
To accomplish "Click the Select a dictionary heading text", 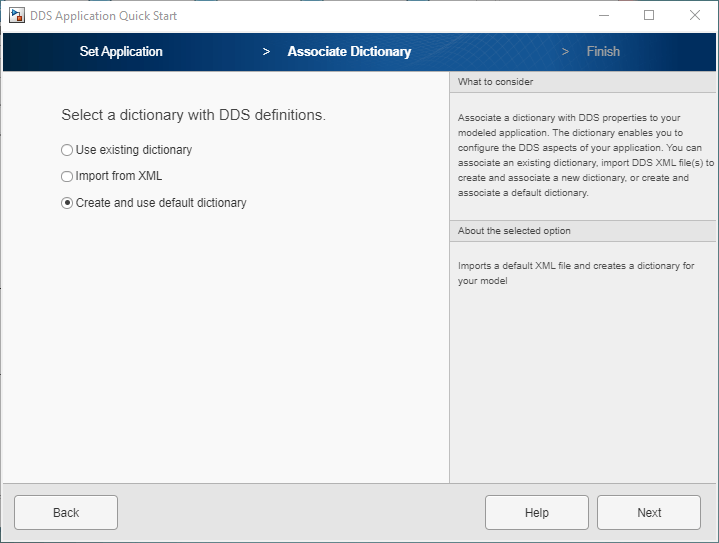I will [193, 115].
